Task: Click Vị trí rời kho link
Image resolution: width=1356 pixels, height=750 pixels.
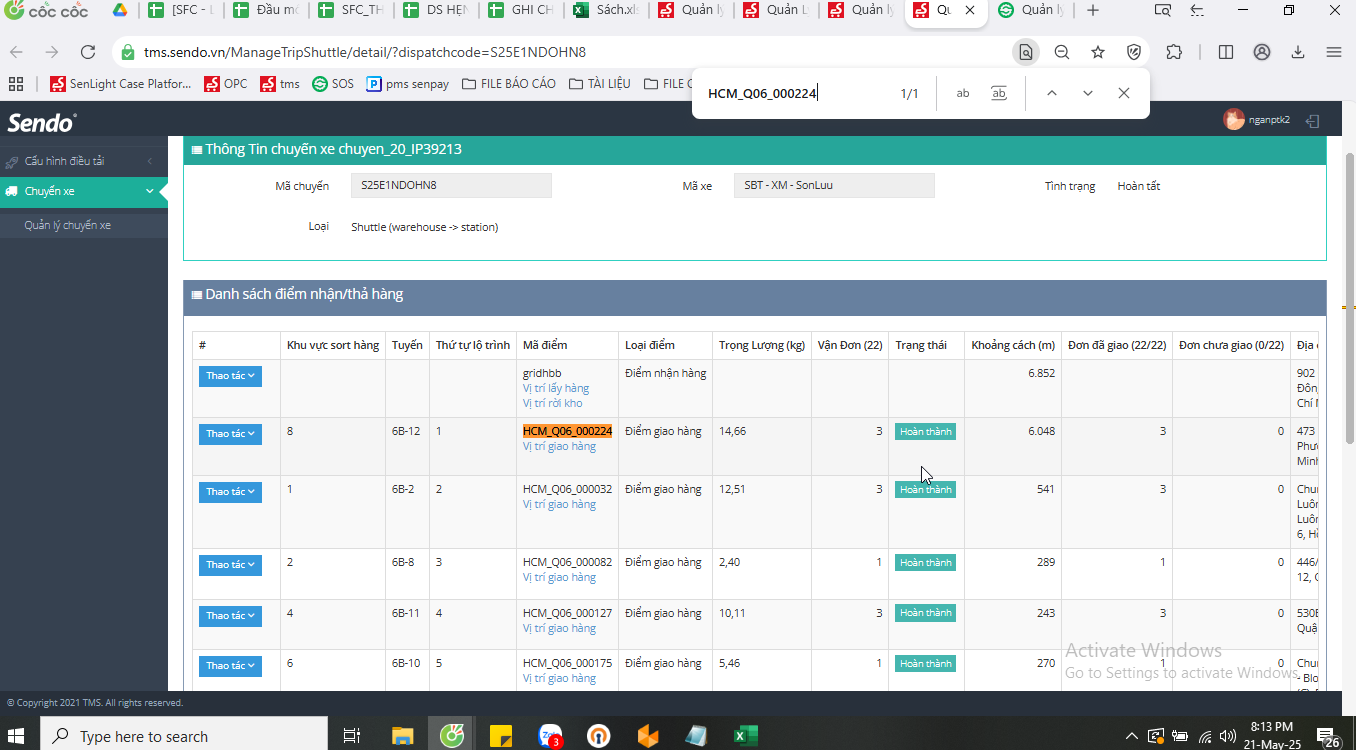Action: point(552,403)
